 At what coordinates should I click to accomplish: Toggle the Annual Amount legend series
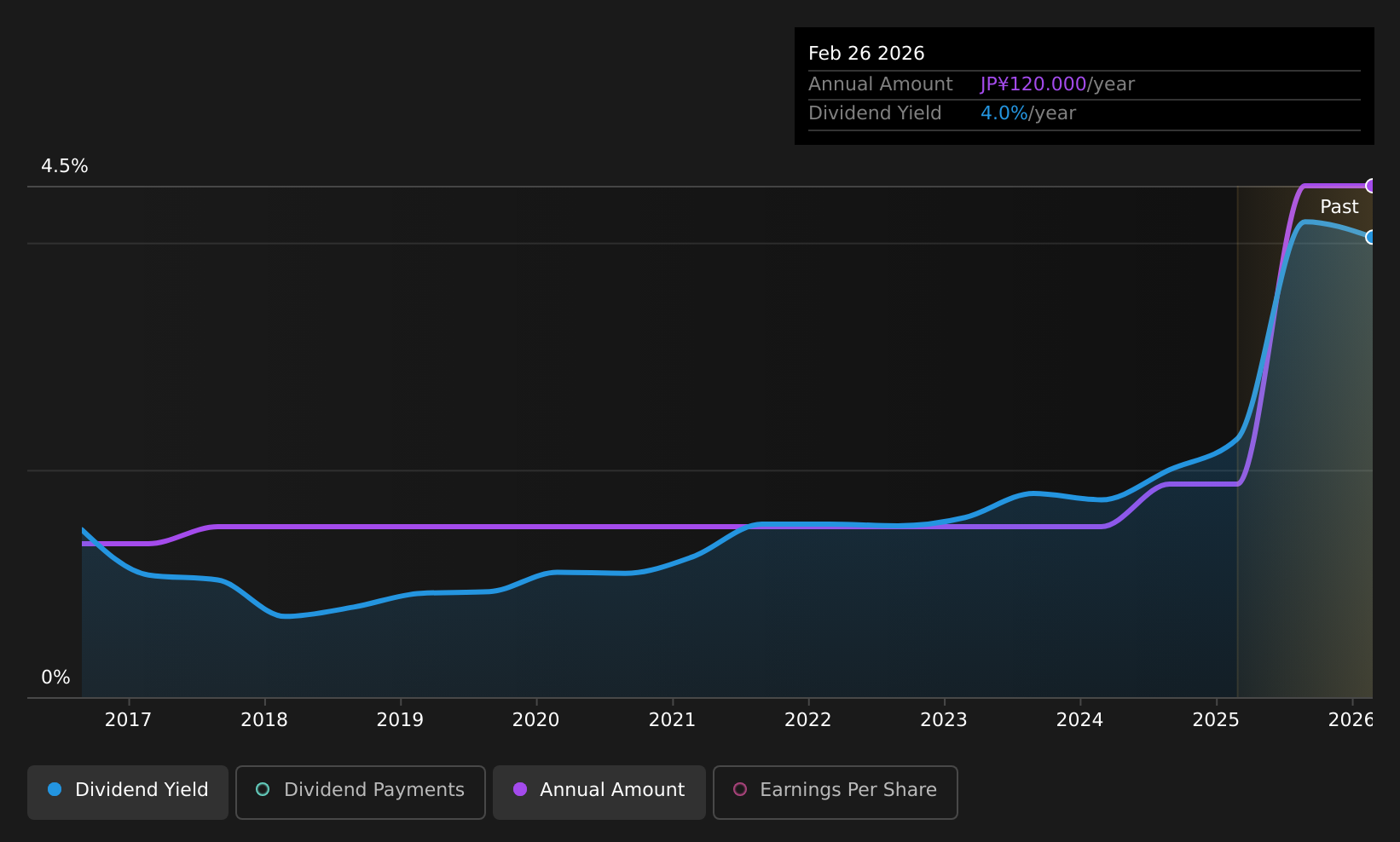[599, 792]
